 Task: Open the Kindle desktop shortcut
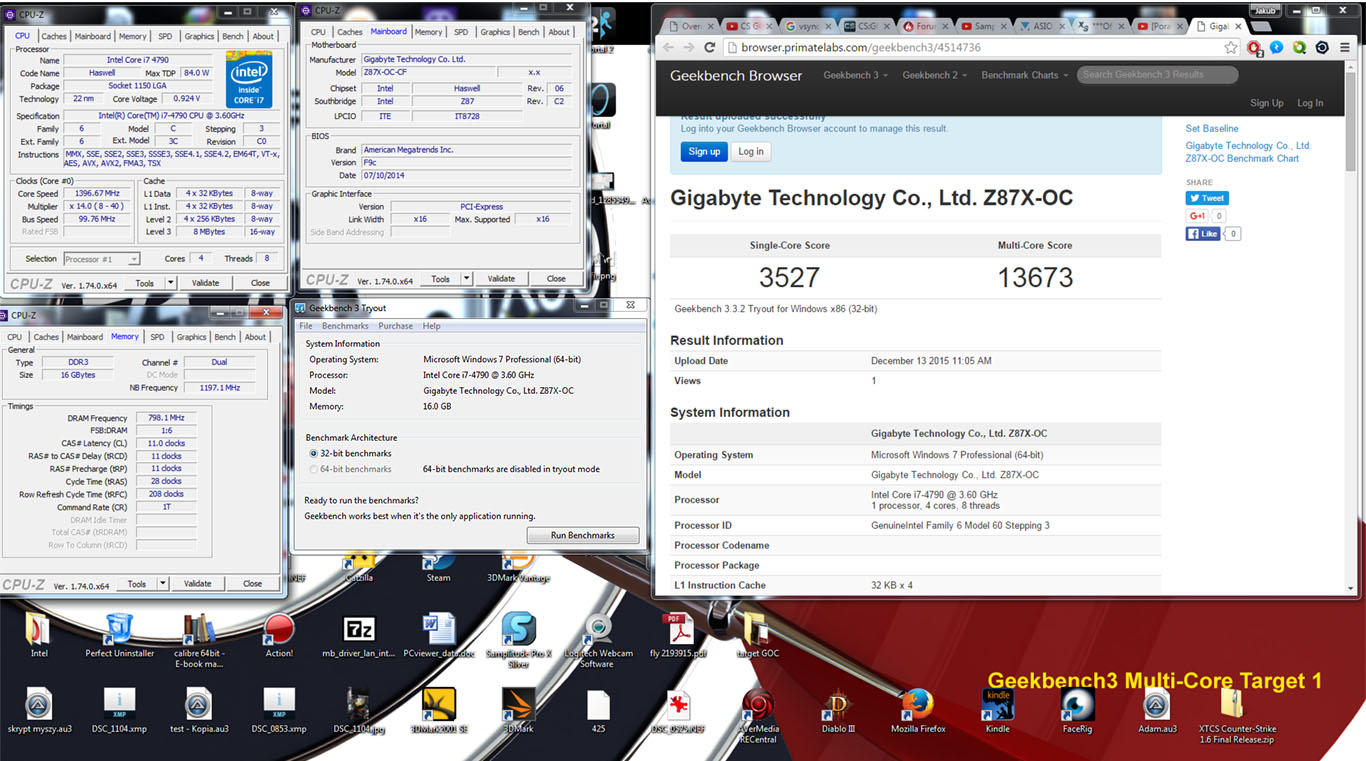coord(997,710)
